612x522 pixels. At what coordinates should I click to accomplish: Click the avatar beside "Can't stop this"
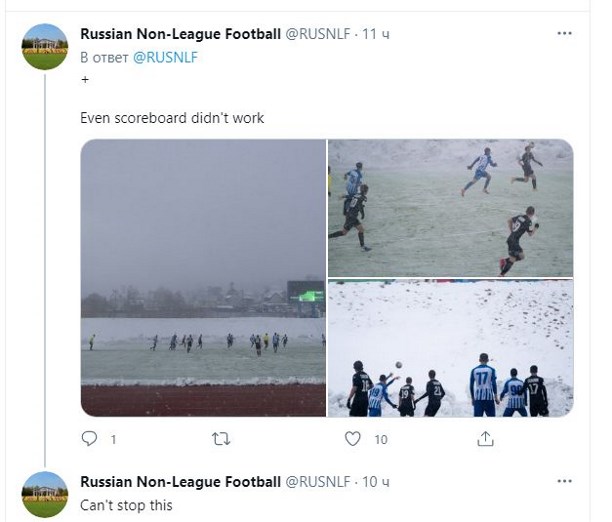45,495
